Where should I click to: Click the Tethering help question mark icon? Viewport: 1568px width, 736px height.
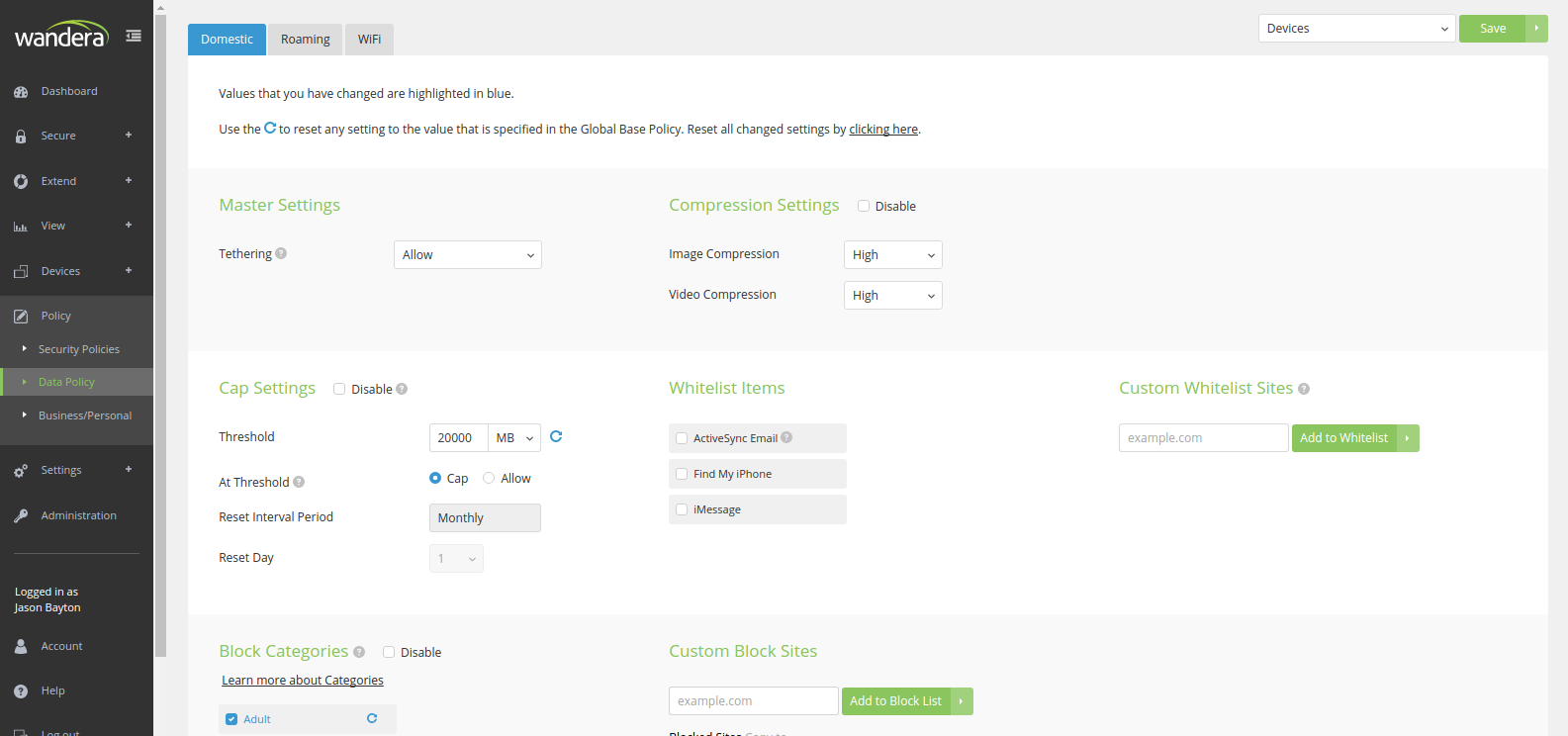pyautogui.click(x=281, y=253)
